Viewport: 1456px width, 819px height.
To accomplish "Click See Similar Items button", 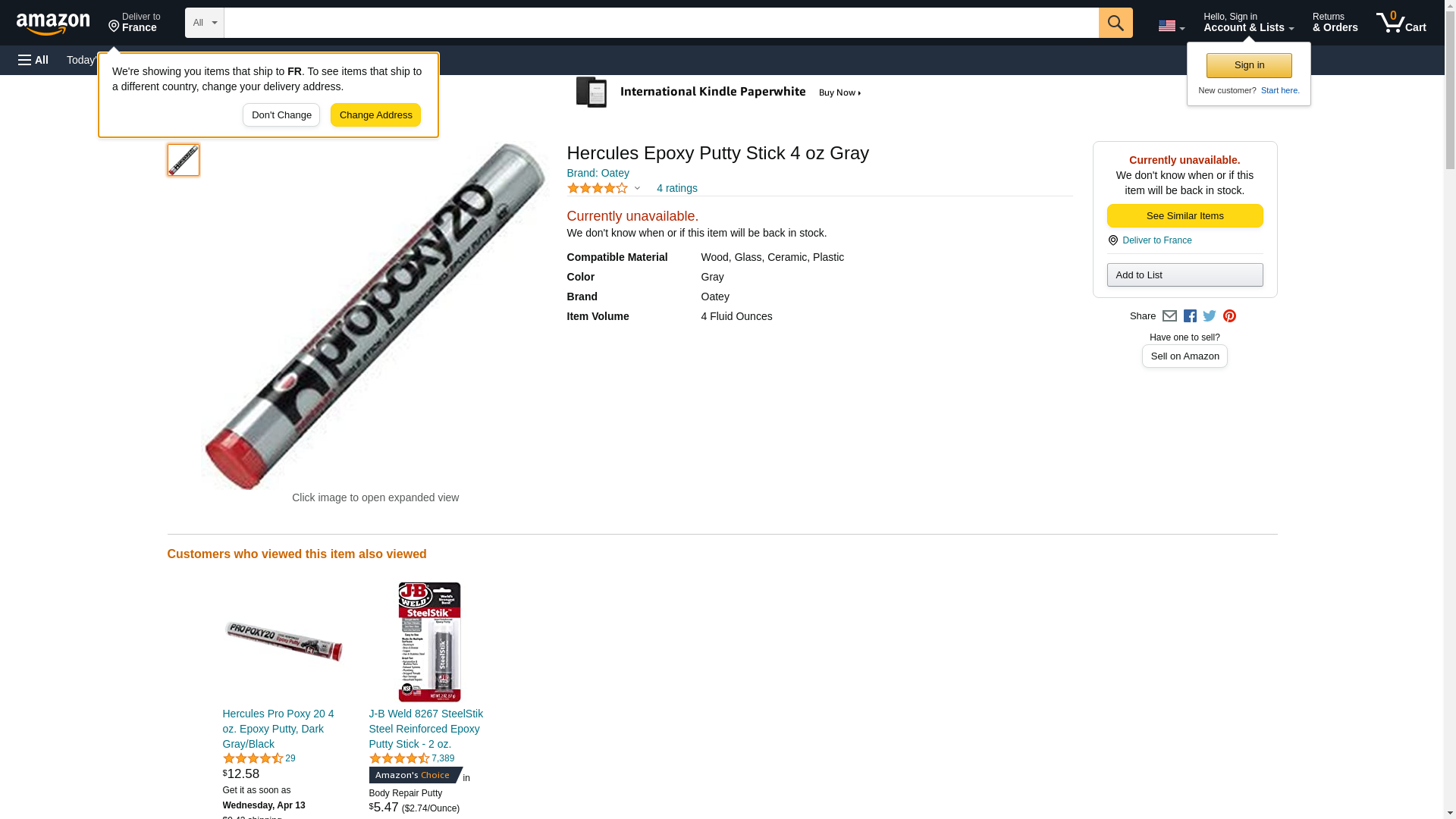I will (1185, 216).
